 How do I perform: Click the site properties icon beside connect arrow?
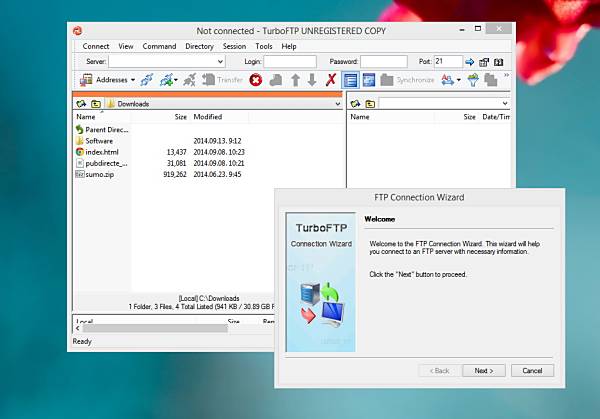coord(484,62)
